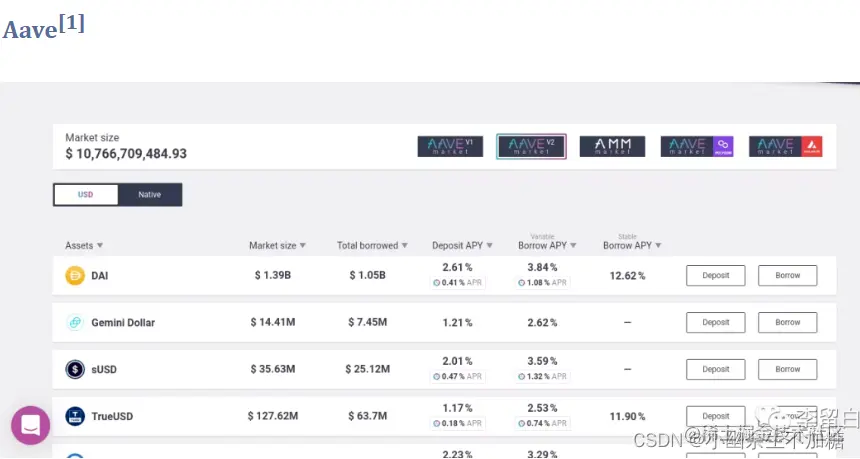
Task: Toggle values display to Native
Action: click(150, 195)
